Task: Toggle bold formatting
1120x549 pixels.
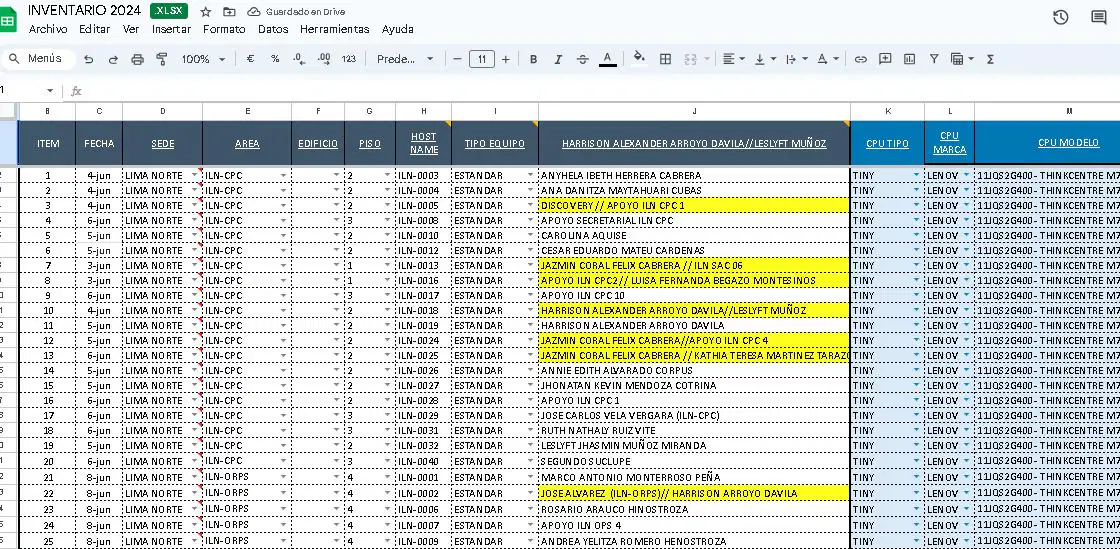Action: 533,59
